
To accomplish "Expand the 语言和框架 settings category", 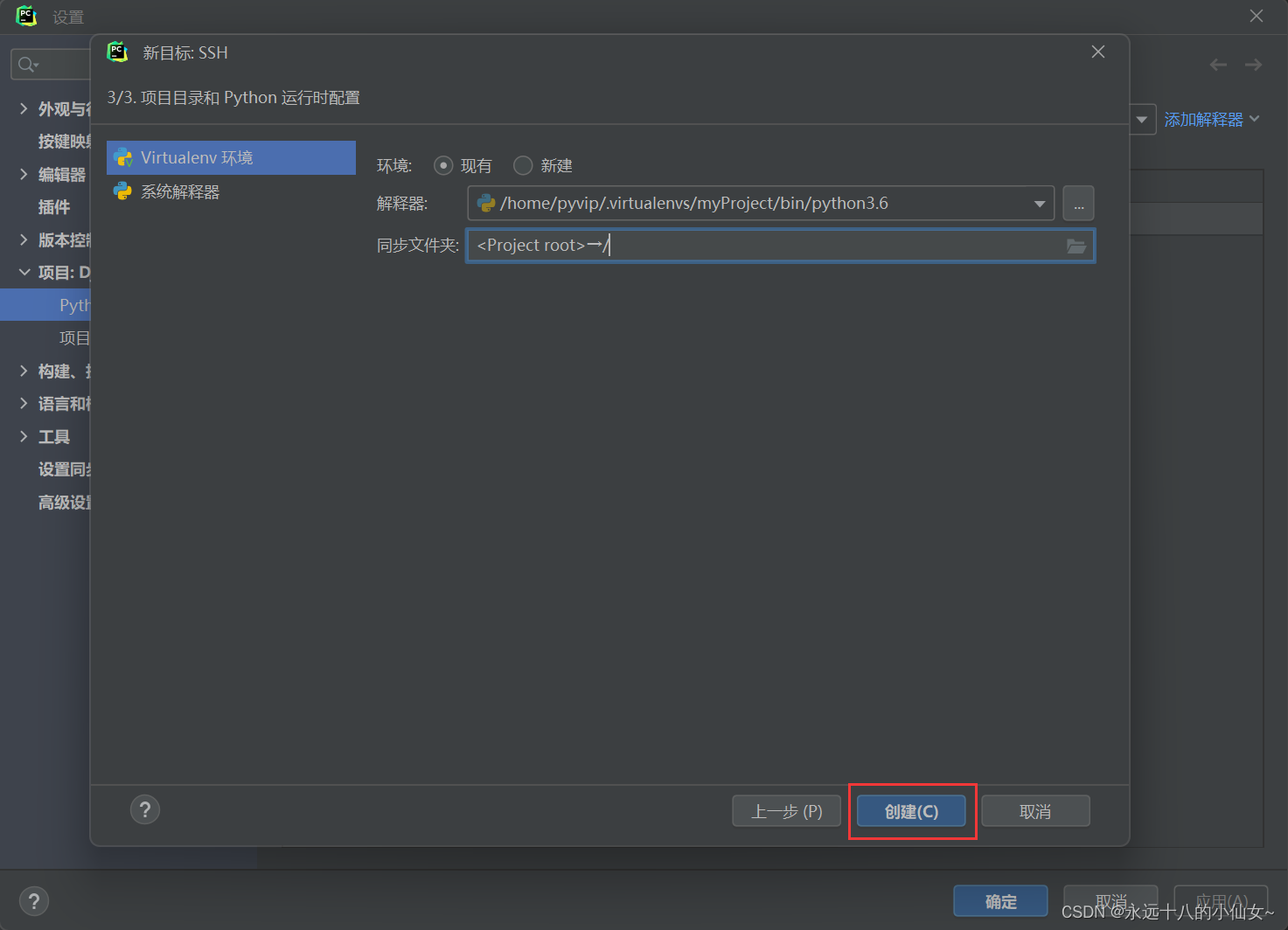I will click(x=24, y=403).
